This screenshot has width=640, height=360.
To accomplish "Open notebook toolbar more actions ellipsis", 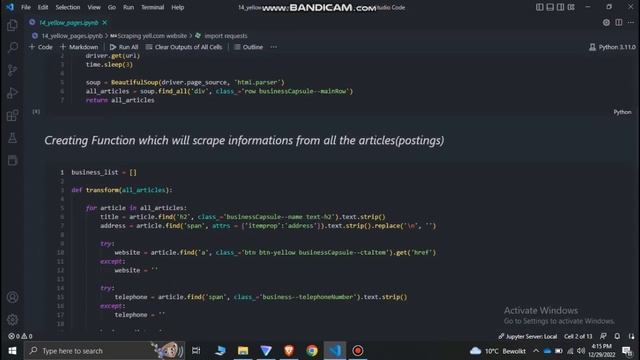I will pyautogui.click(x=273, y=47).
